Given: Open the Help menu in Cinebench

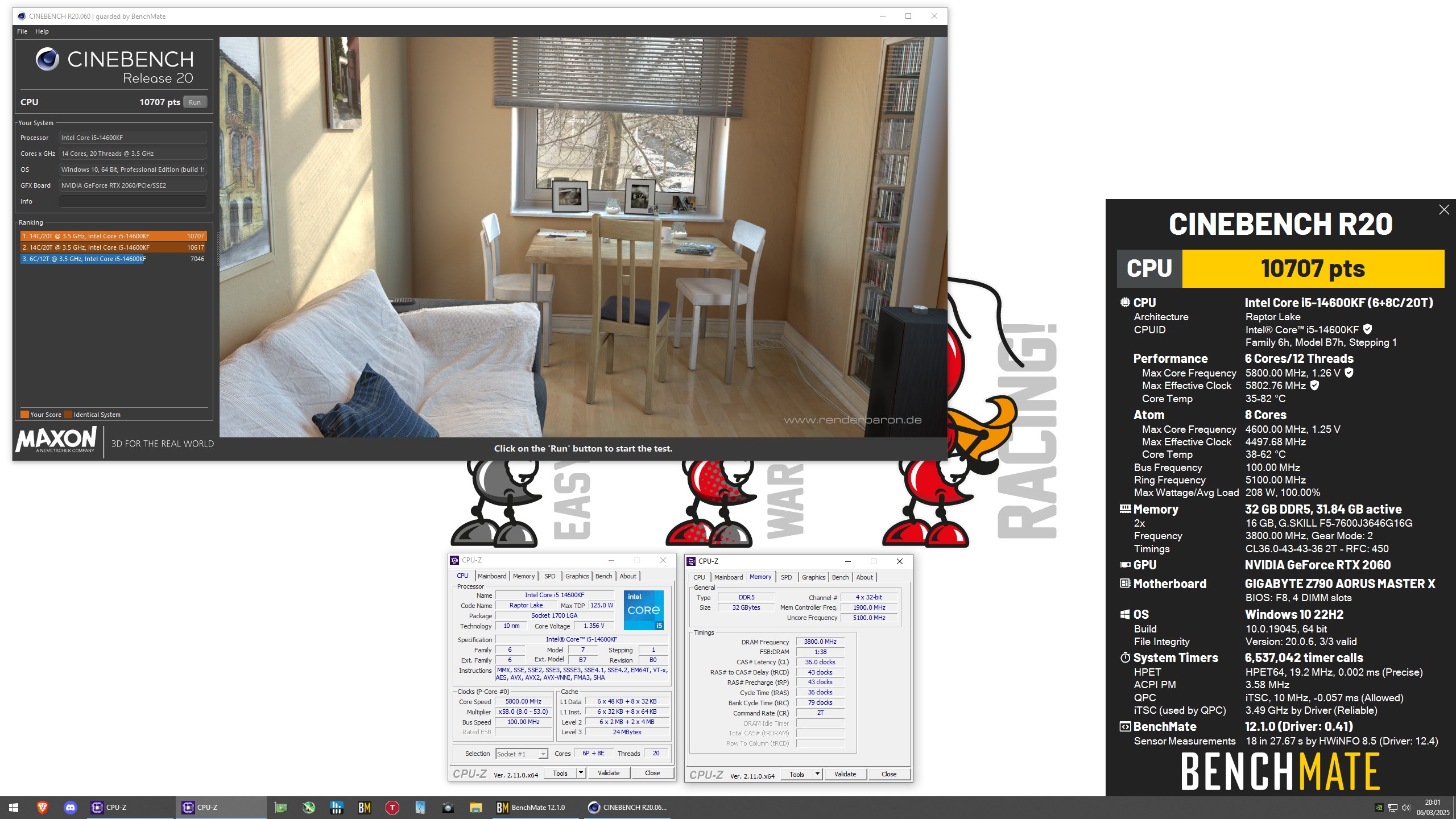Looking at the screenshot, I should 42,31.
